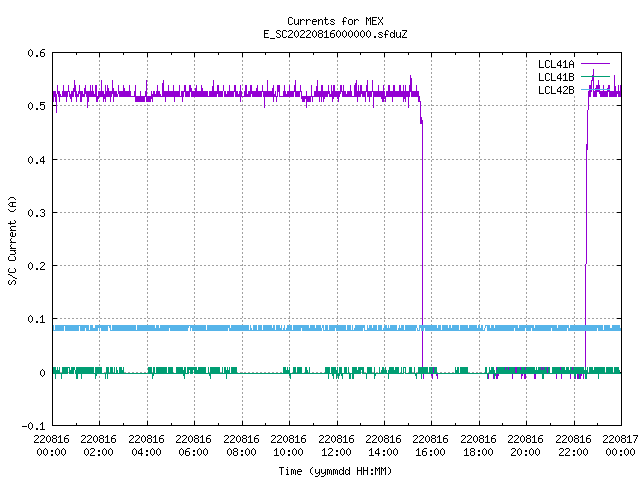Viewport: 640px width, 480px height.
Task: Click the chart title 'Currents for MEX'
Action: pyautogui.click(x=335, y=21)
